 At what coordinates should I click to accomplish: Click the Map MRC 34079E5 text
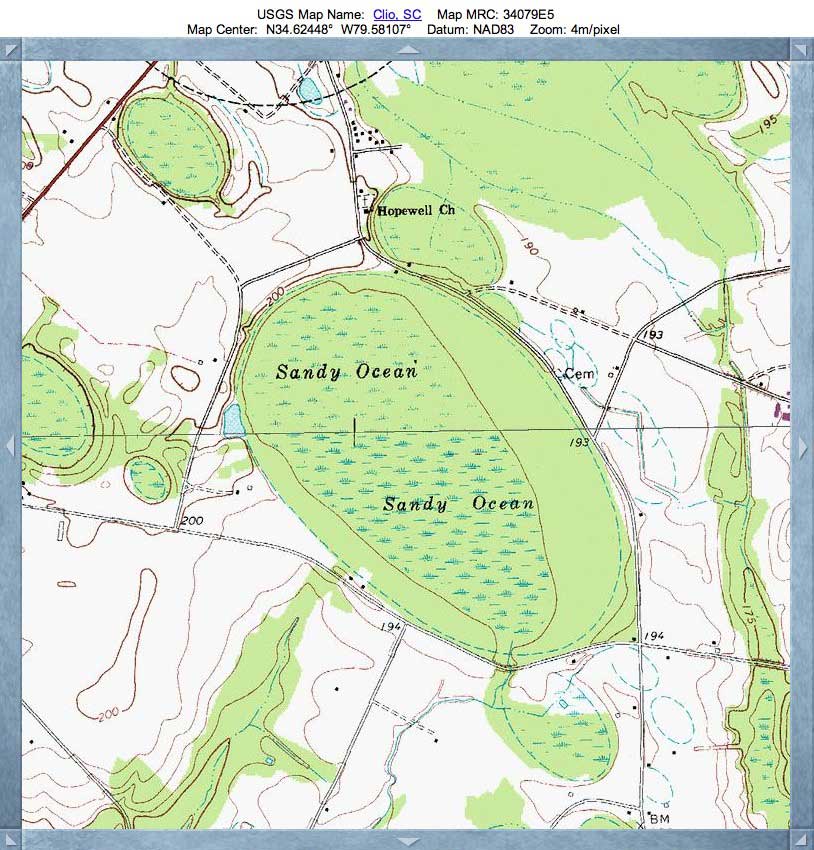click(495, 15)
